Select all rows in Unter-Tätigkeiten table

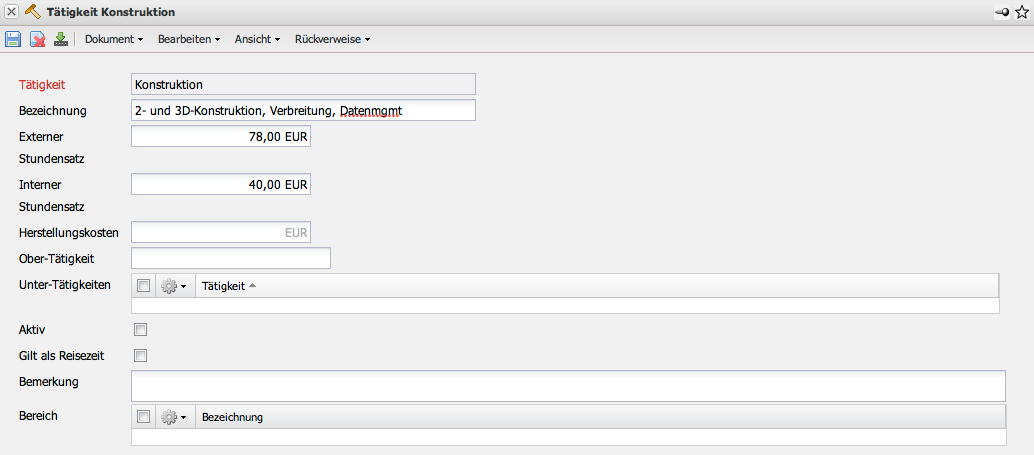[144, 286]
